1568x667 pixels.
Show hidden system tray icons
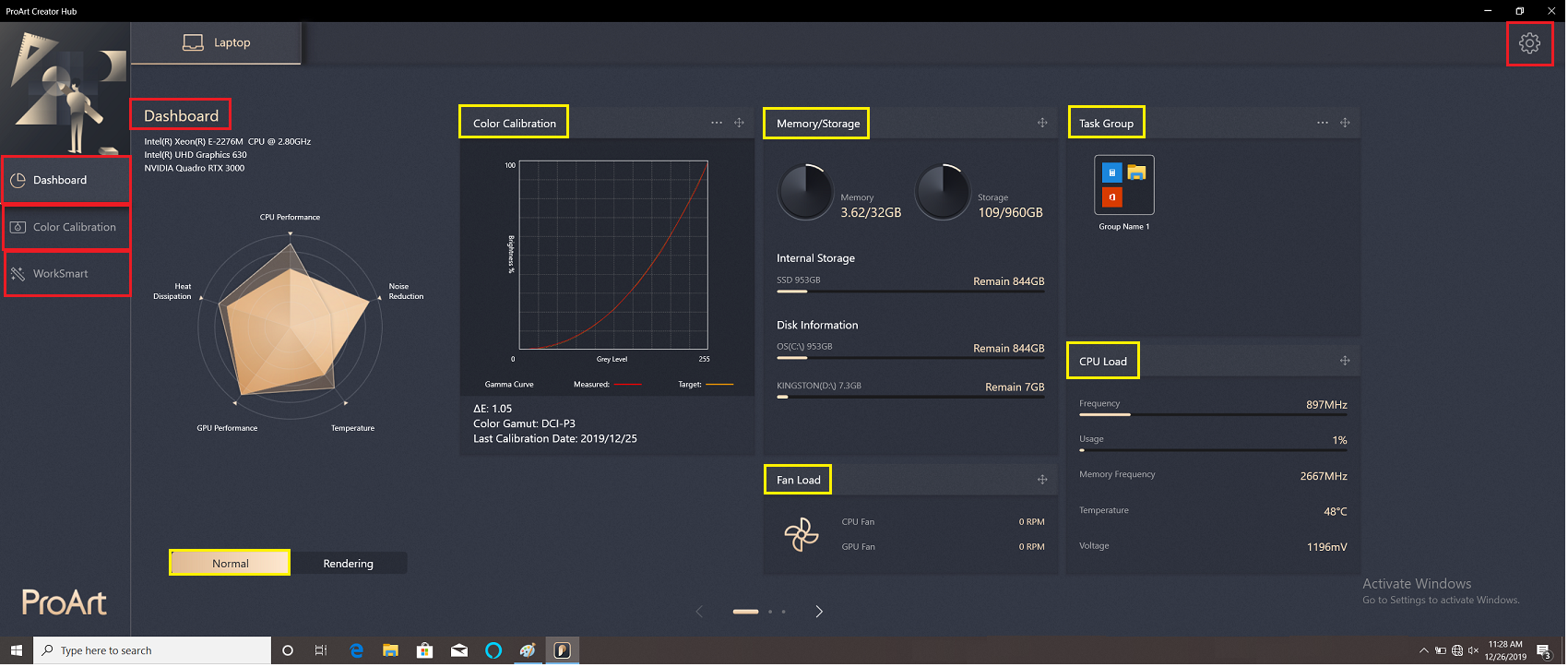[1424, 650]
